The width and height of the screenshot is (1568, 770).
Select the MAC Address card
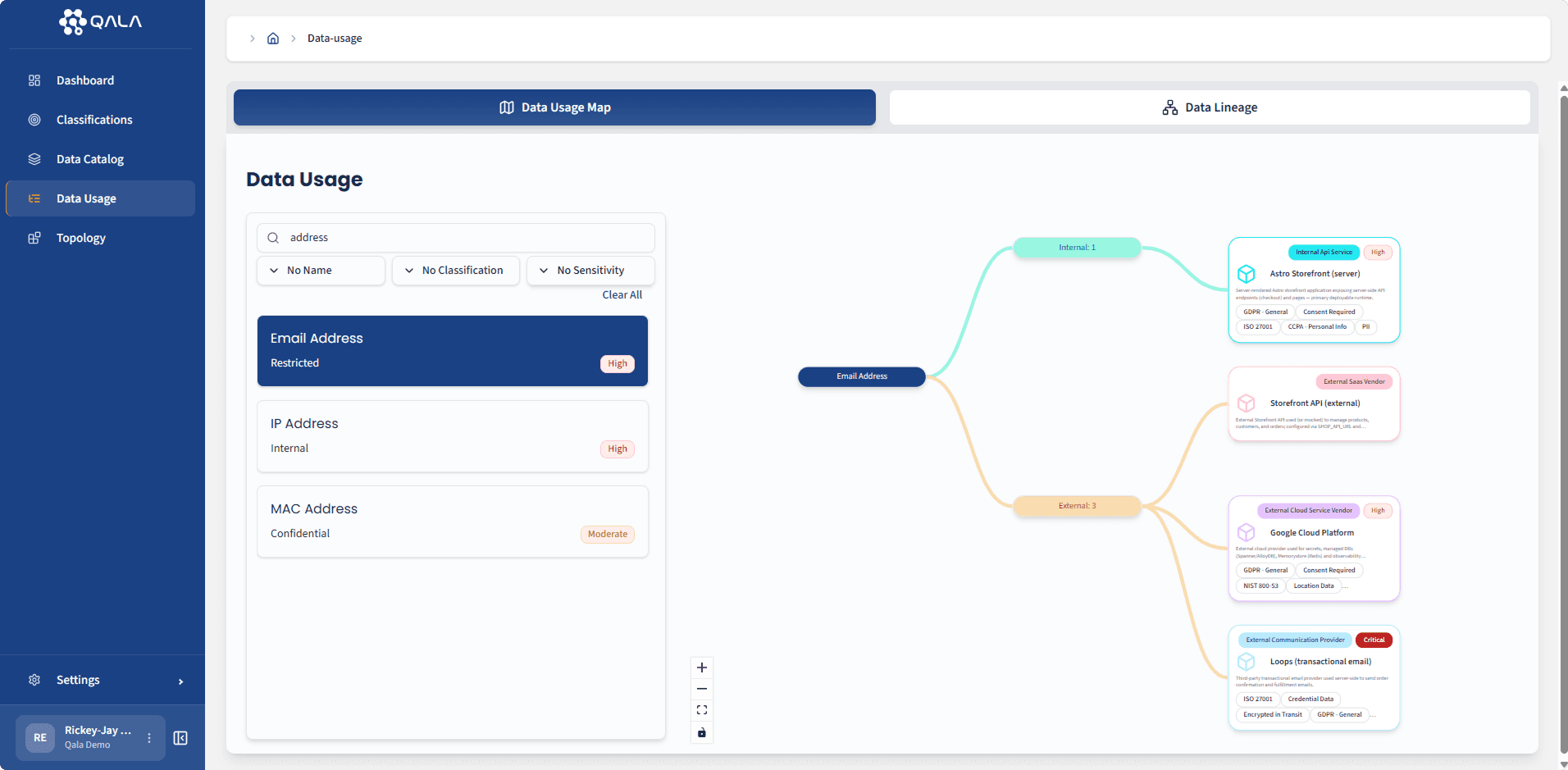(453, 522)
